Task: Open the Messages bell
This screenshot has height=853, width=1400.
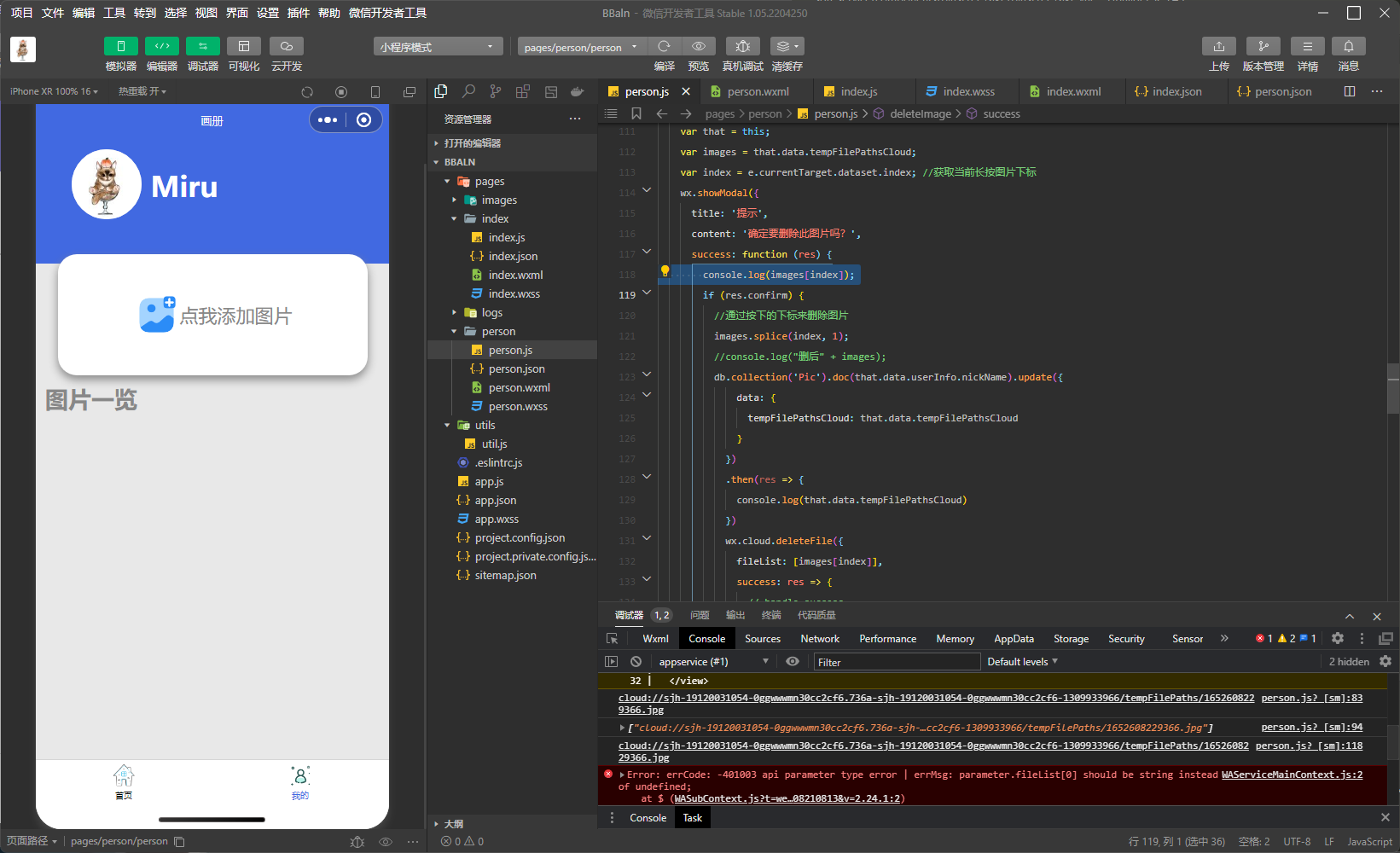Action: [1349, 46]
